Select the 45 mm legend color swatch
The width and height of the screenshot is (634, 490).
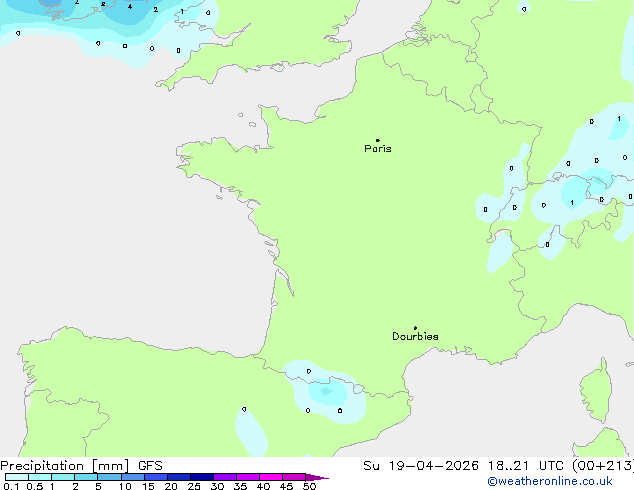(294, 477)
